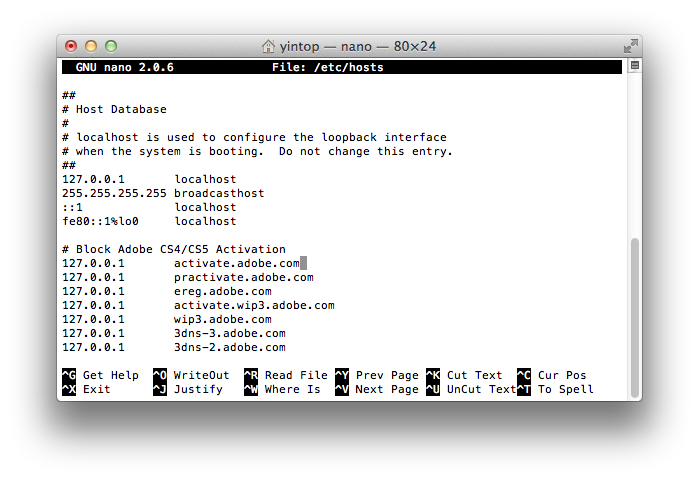Click 'localhost' on the first 127.0.0.1 line
The height and width of the screenshot is (480, 699).
[x=205, y=179]
